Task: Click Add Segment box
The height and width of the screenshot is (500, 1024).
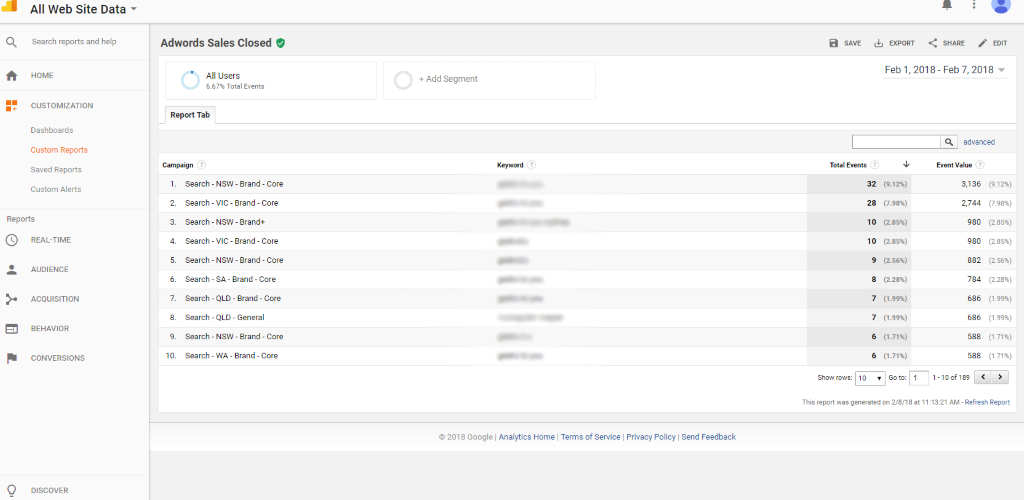Action: coord(489,80)
